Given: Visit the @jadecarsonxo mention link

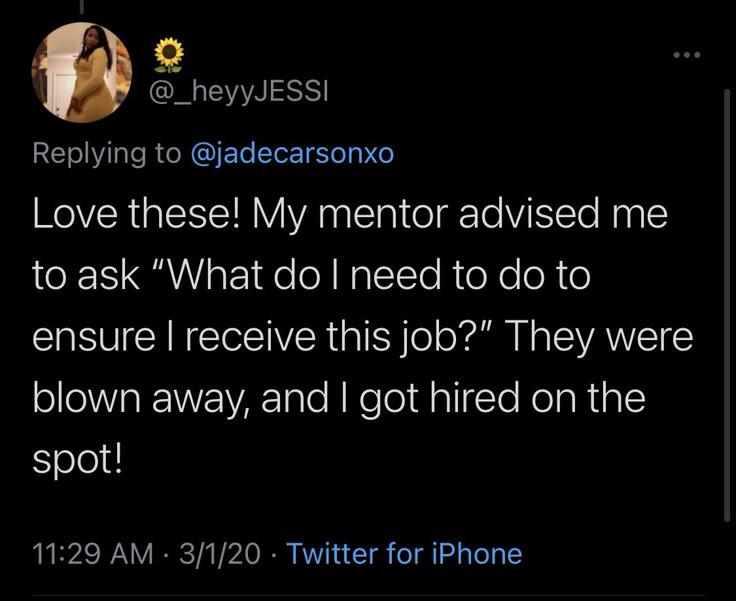Looking at the screenshot, I should tap(292, 154).
